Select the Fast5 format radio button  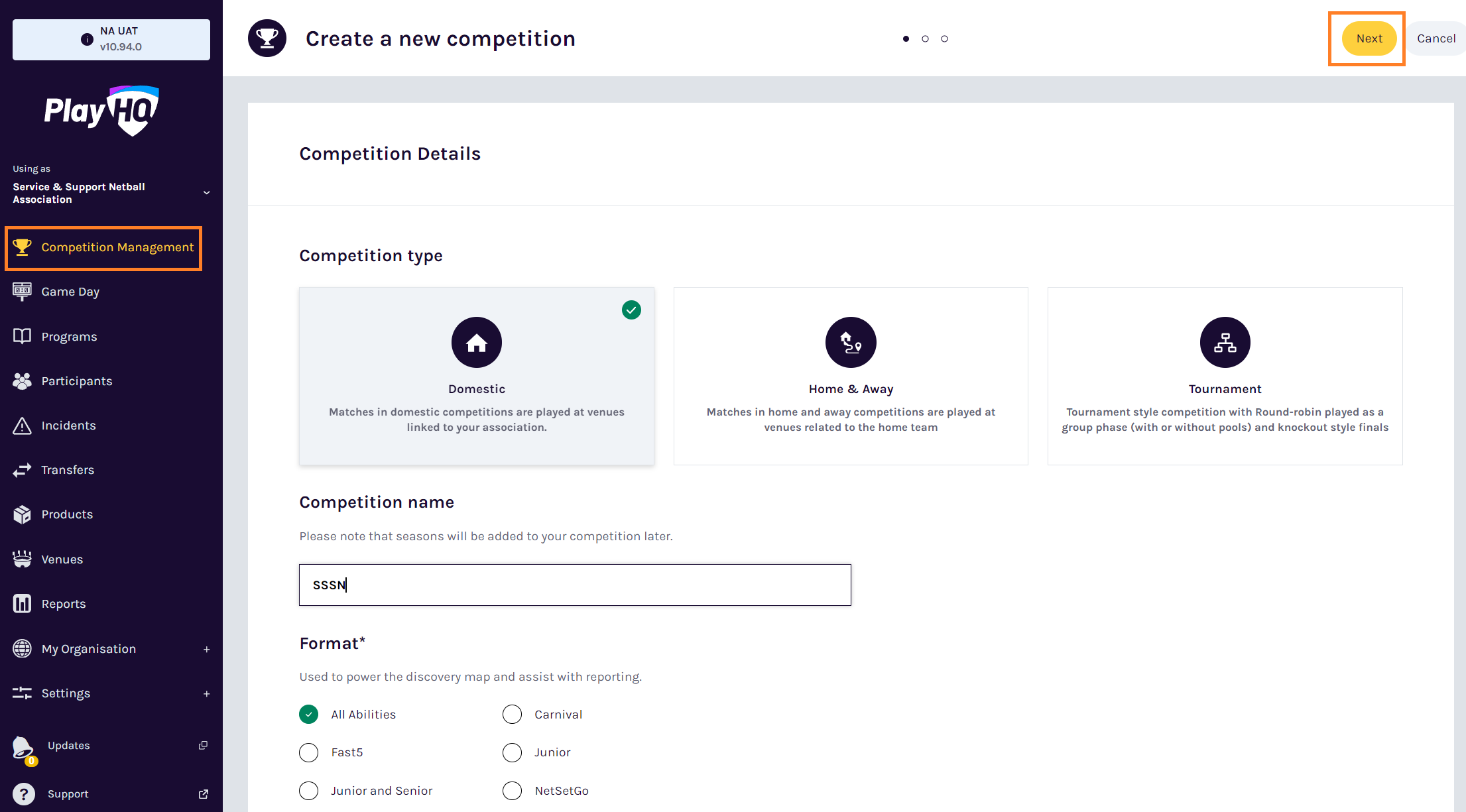309,752
